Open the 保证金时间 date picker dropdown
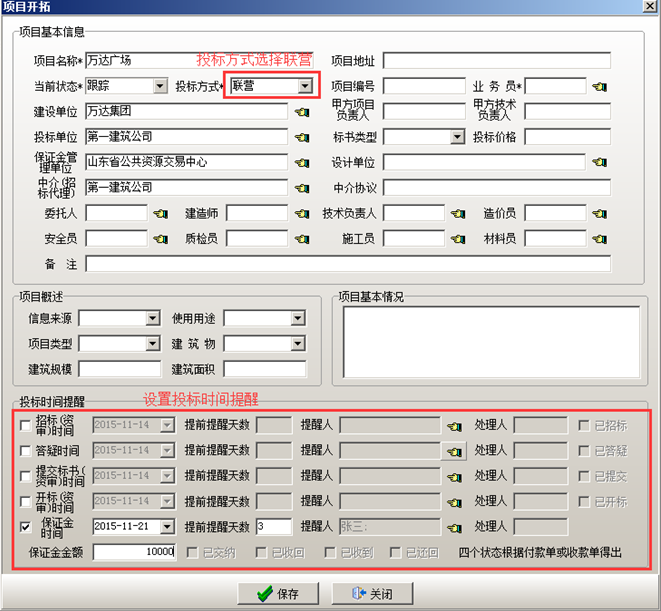Image resolution: width=661 pixels, height=611 pixels. click(171, 526)
